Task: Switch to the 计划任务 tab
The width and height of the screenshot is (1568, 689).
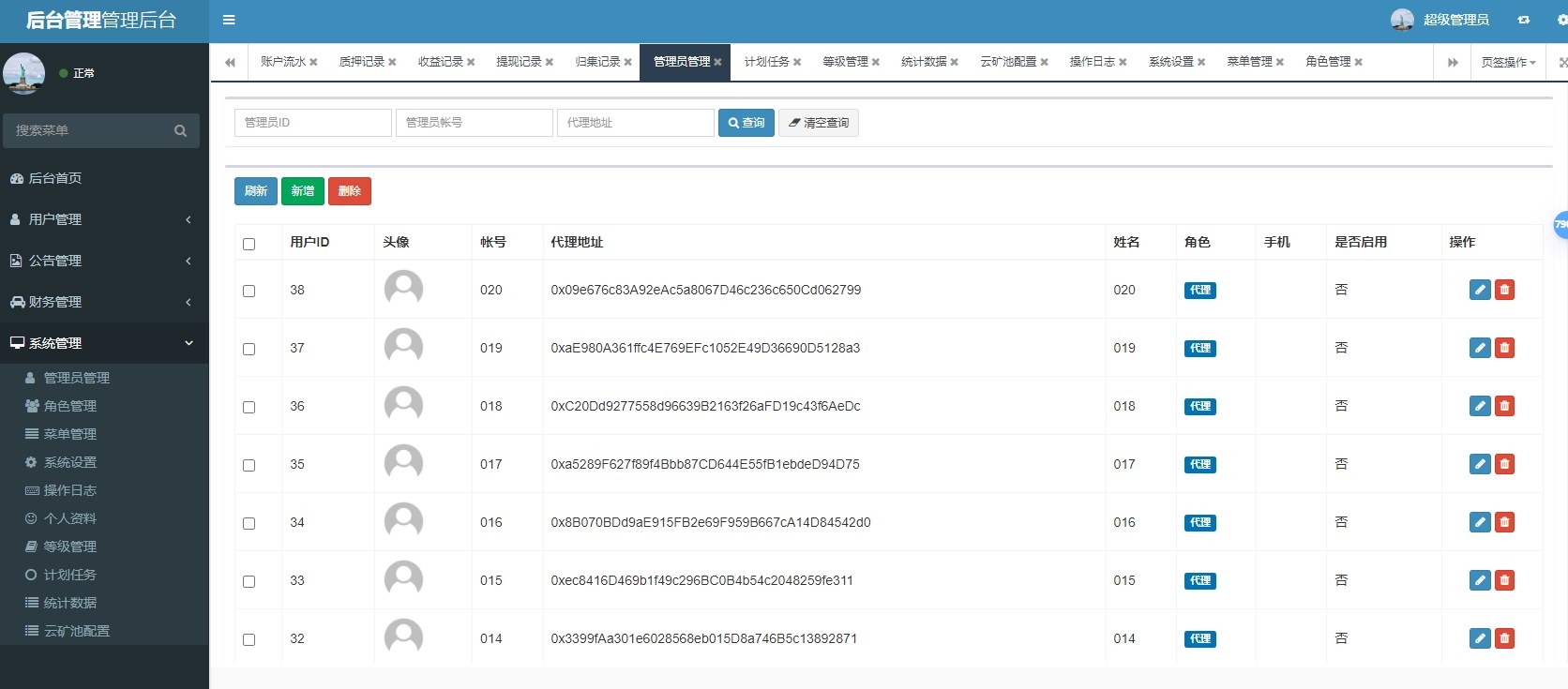Action: 766,62
